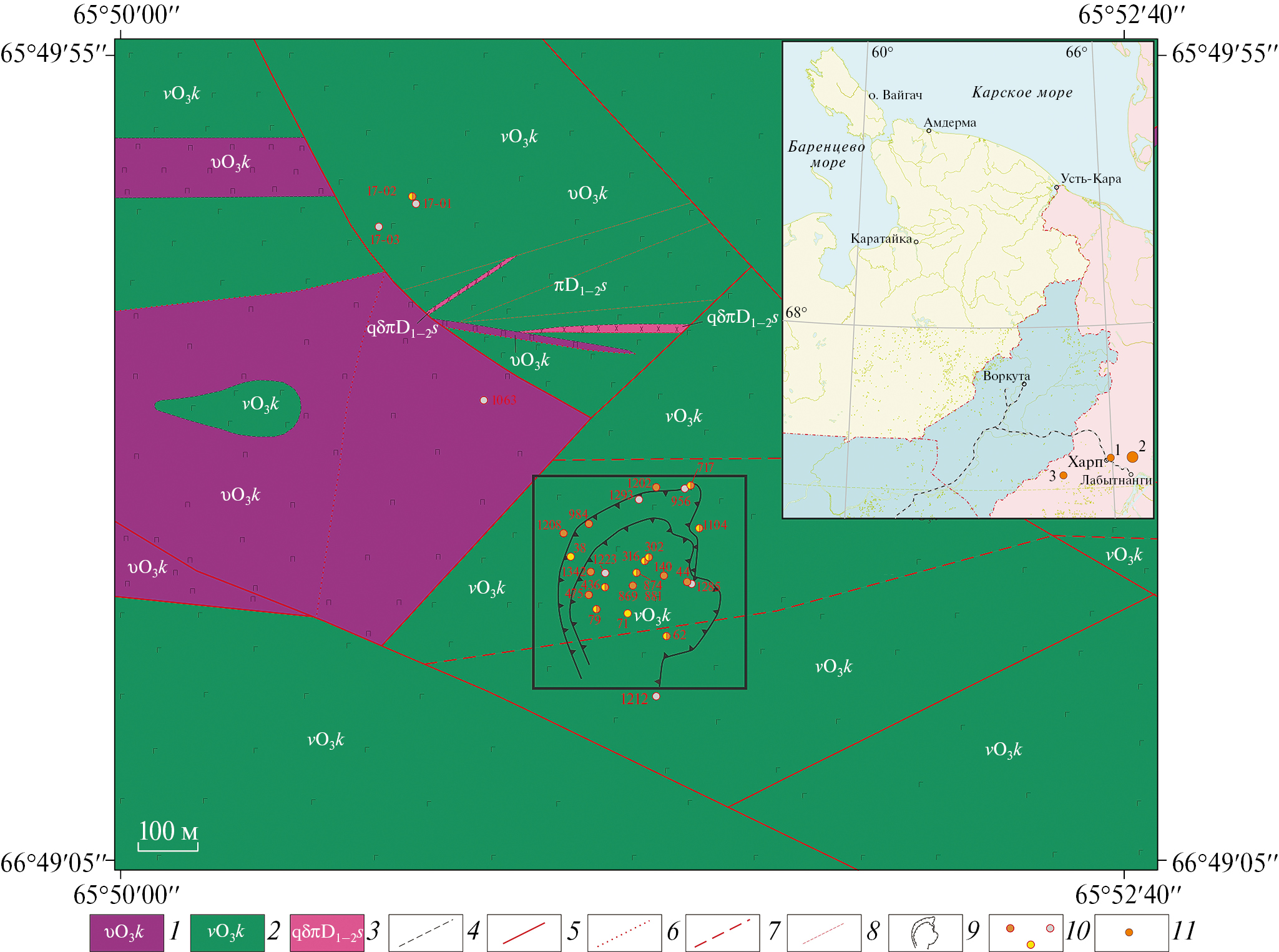Click the green νO3k legend box 2
The height and width of the screenshot is (952, 1279).
click(x=227, y=933)
